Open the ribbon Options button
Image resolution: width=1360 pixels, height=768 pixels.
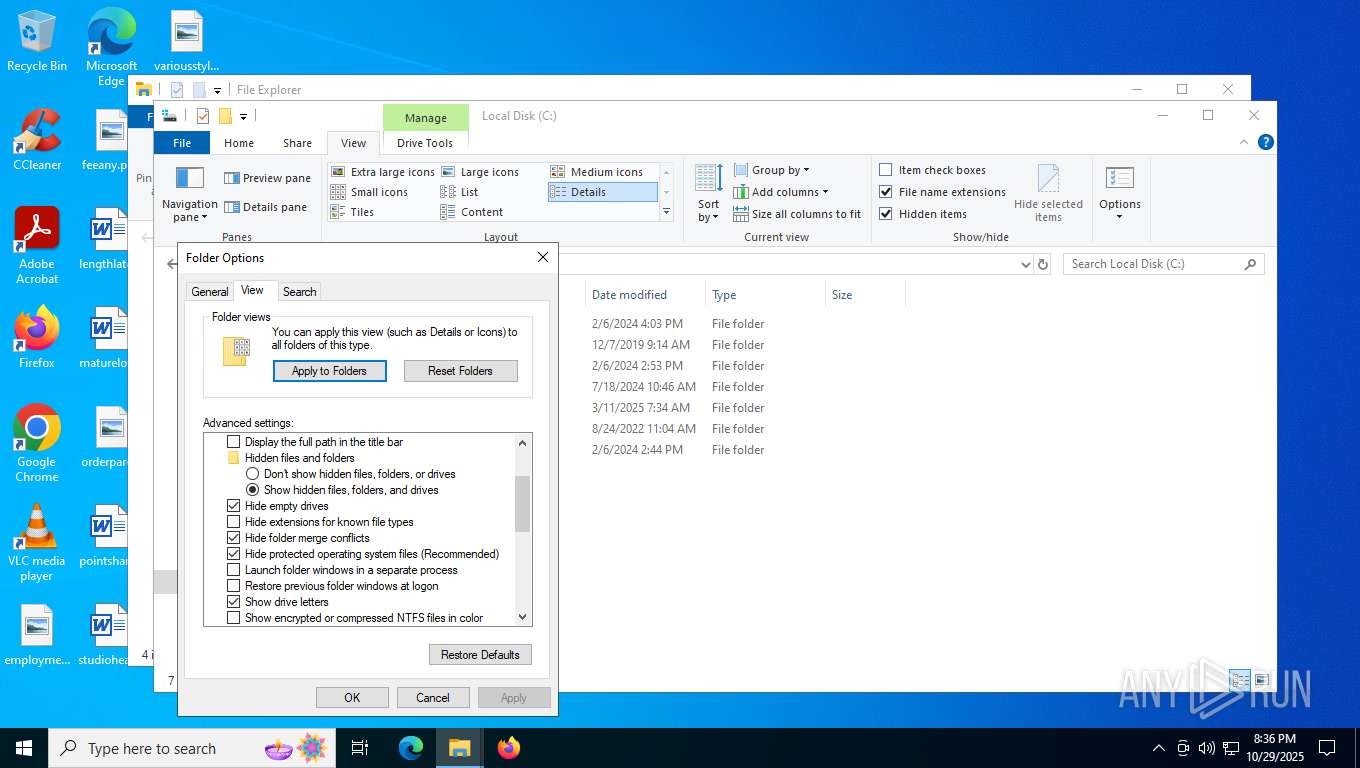[x=1119, y=194]
